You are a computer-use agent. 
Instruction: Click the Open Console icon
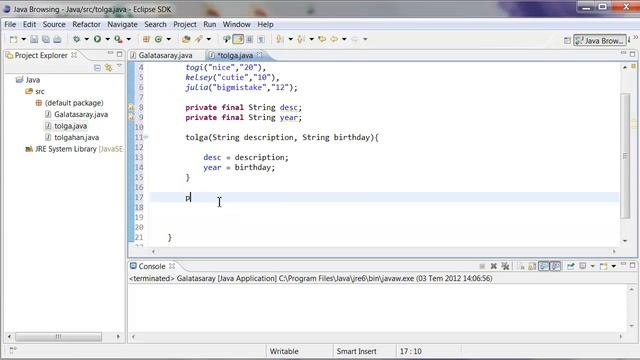coord(603,266)
